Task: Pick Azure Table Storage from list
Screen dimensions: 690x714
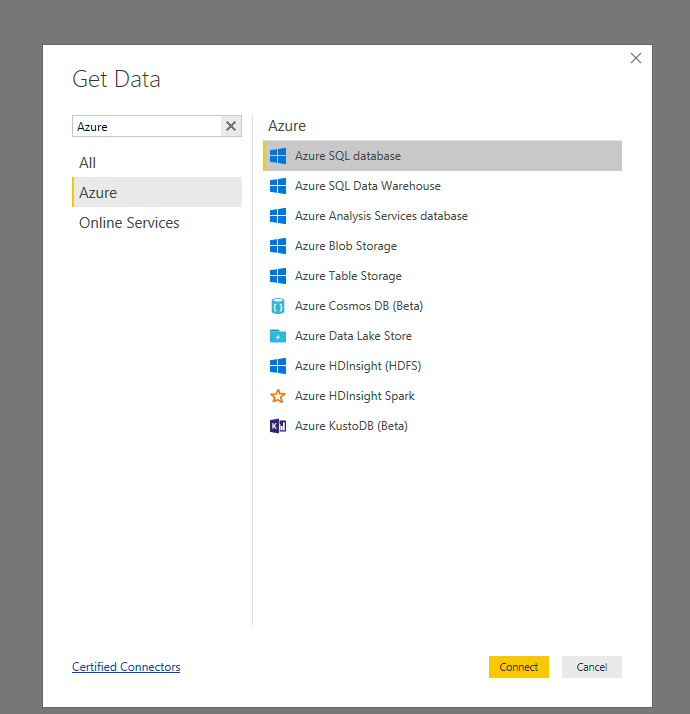Action: coord(442,276)
